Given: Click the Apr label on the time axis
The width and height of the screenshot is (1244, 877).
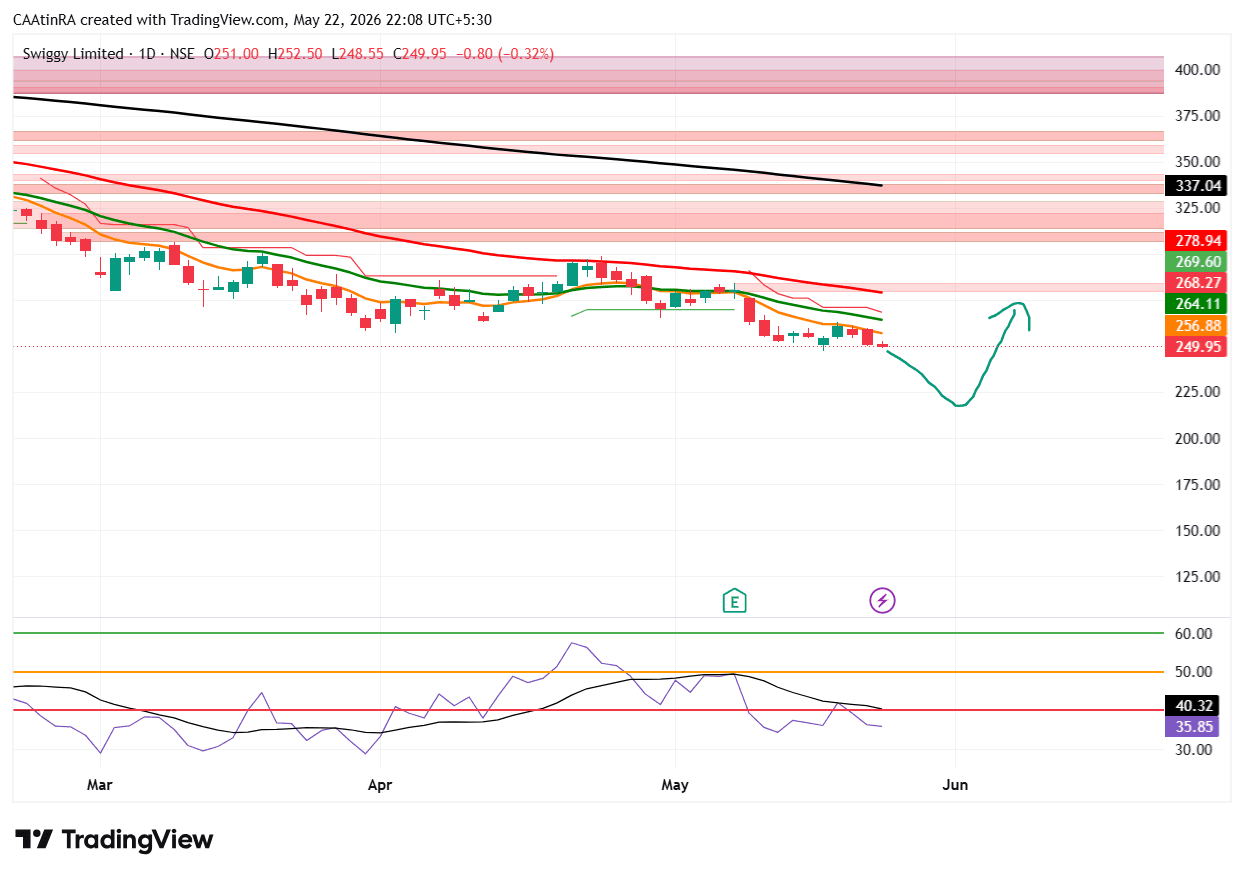Looking at the screenshot, I should click(x=380, y=785).
